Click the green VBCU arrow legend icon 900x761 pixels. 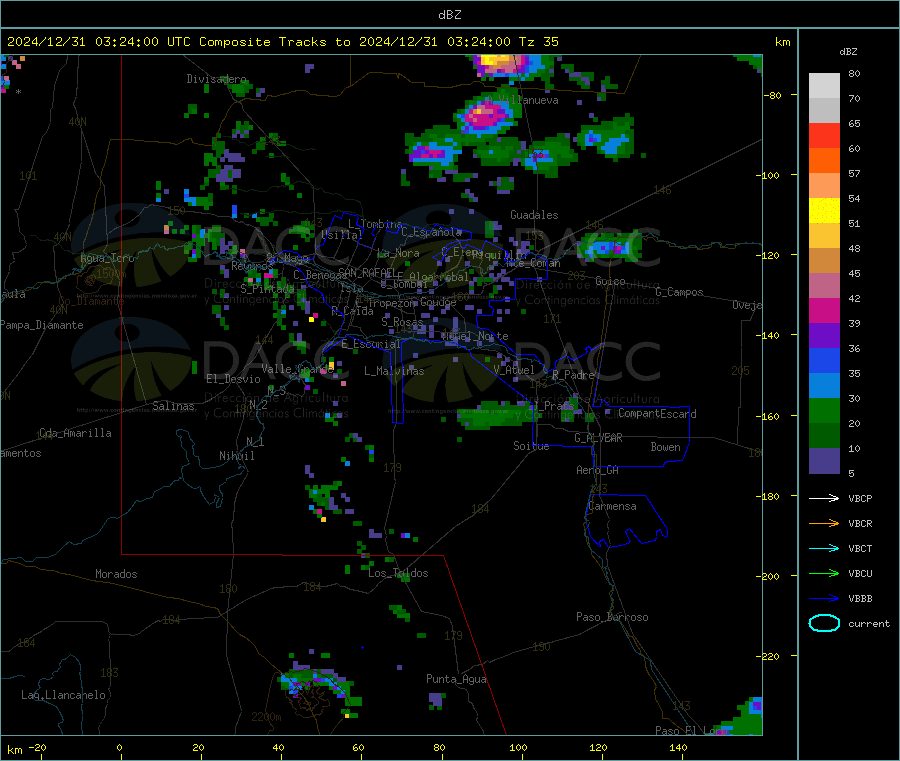click(824, 573)
